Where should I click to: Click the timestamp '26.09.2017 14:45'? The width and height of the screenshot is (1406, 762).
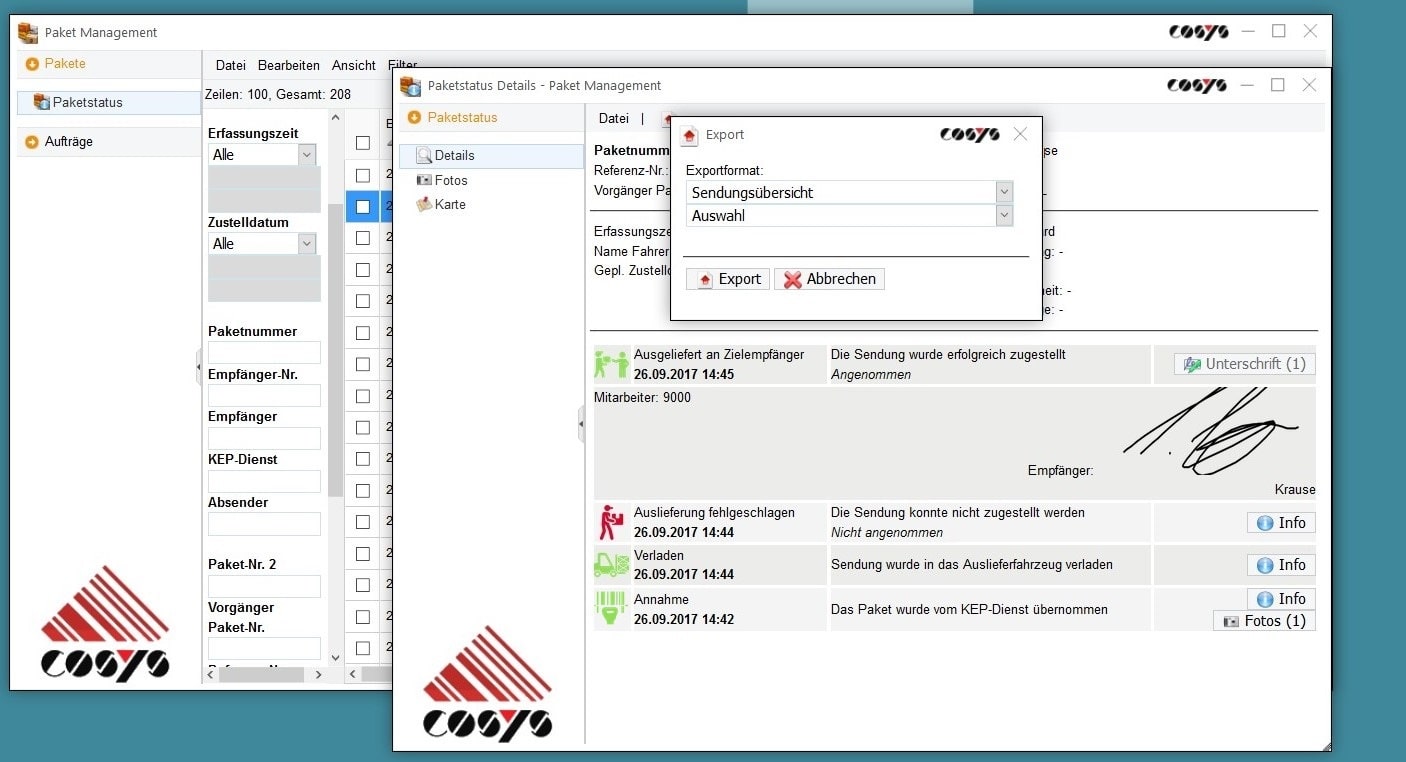click(x=684, y=375)
